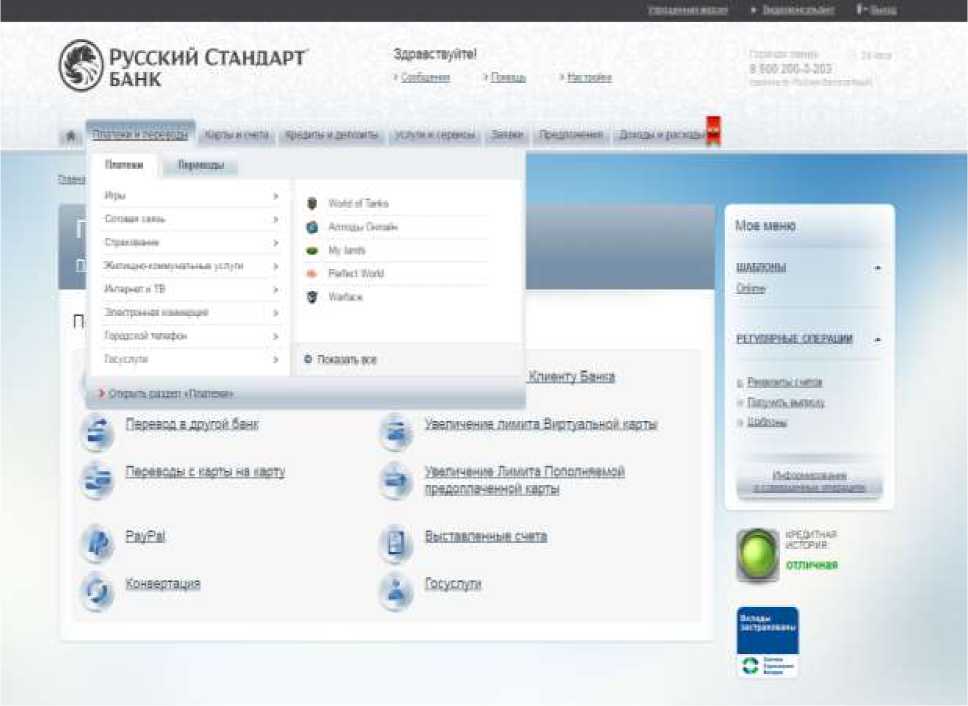This screenshot has height=706, width=968.
Task: Click the icon beside Увеличение лимита Виртуальной карты
Action: coord(396,431)
